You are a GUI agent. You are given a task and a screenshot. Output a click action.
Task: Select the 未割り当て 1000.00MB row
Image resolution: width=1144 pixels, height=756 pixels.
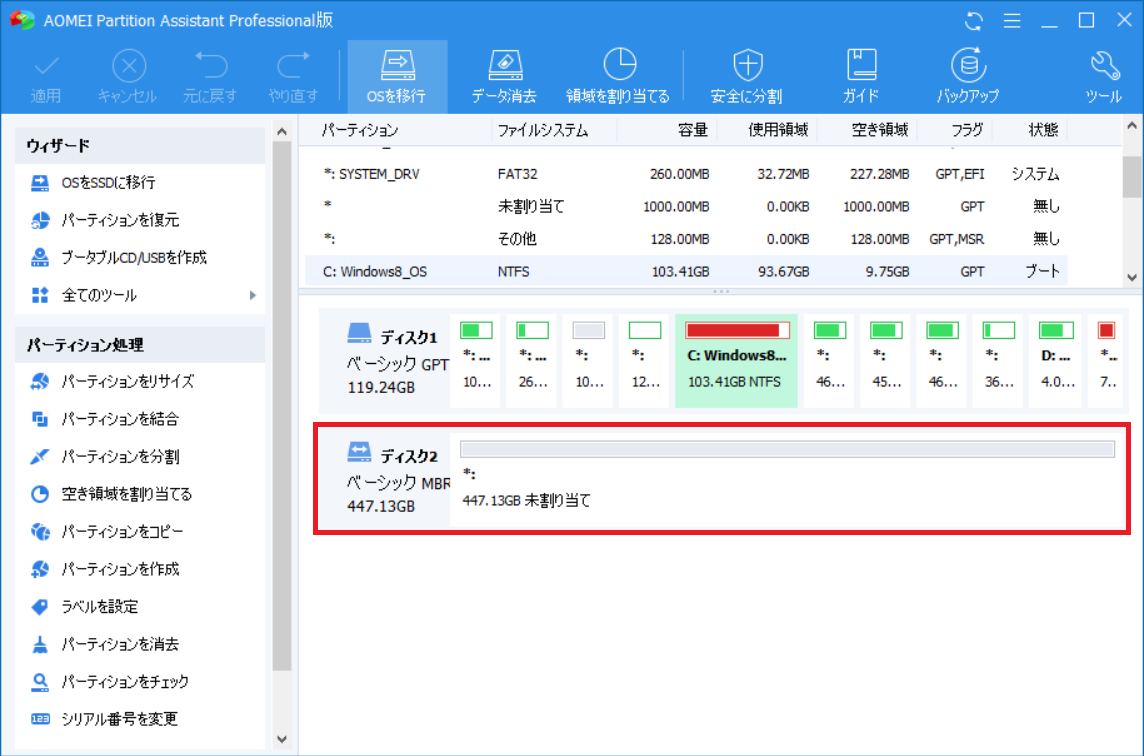point(687,207)
